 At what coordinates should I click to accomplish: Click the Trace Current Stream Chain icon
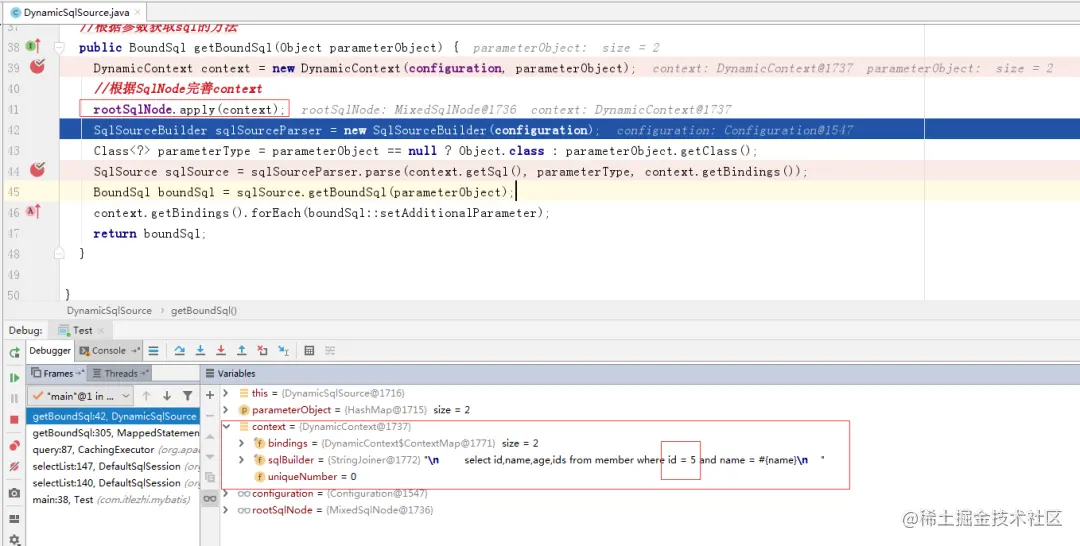330,350
